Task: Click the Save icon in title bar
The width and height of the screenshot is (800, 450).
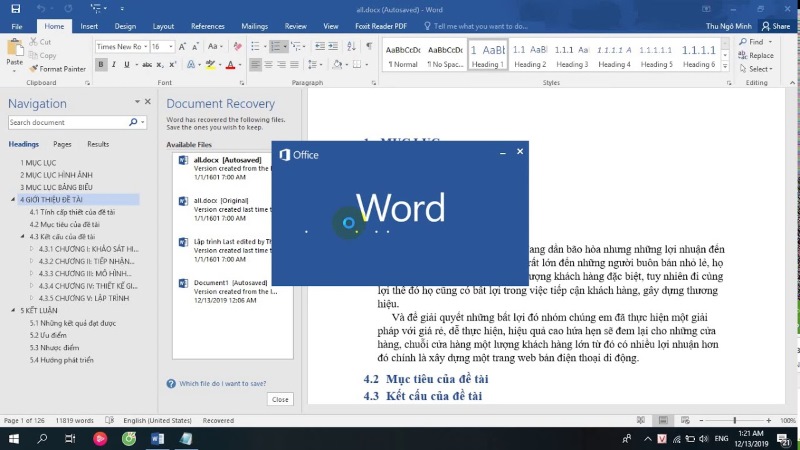Action: pyautogui.click(x=15, y=9)
